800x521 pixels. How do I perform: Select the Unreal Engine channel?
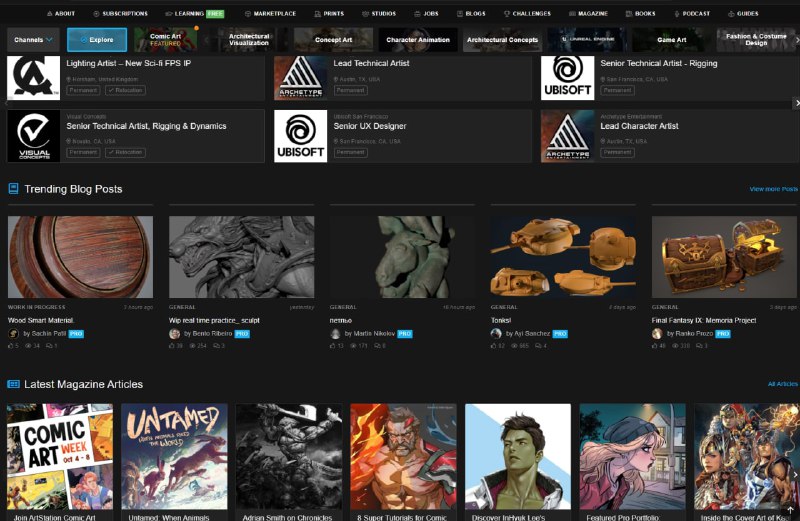(x=587, y=40)
